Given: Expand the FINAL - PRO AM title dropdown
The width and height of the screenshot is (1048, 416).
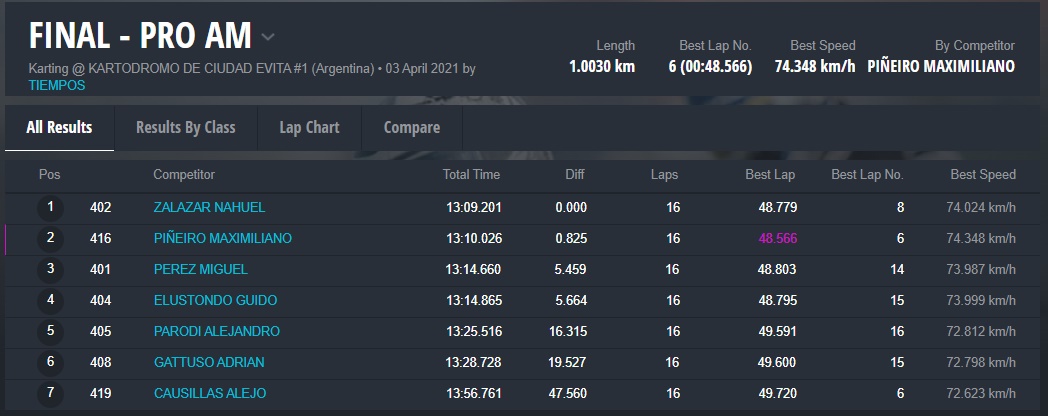Looking at the screenshot, I should pos(268,38).
